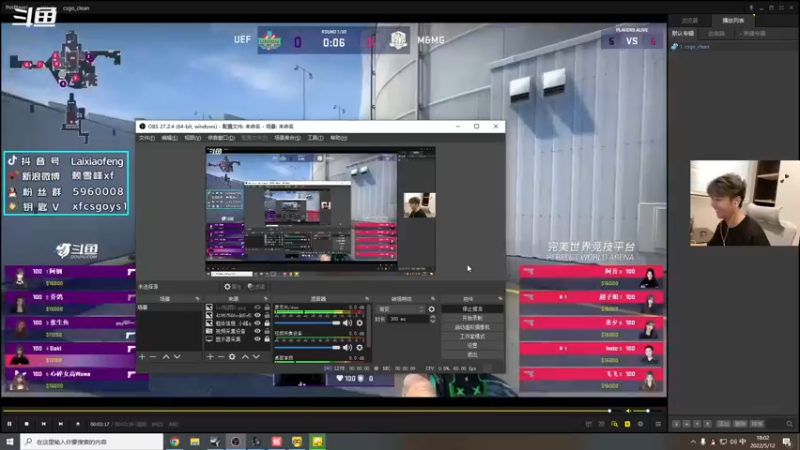Click the yellow capture icon in PotPlayer bar
800x450 pixels.
tap(628, 424)
